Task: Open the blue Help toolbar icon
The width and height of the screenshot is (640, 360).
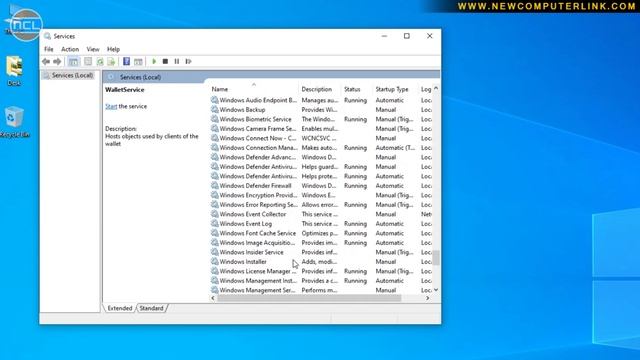Action: pyautogui.click(x=127, y=62)
